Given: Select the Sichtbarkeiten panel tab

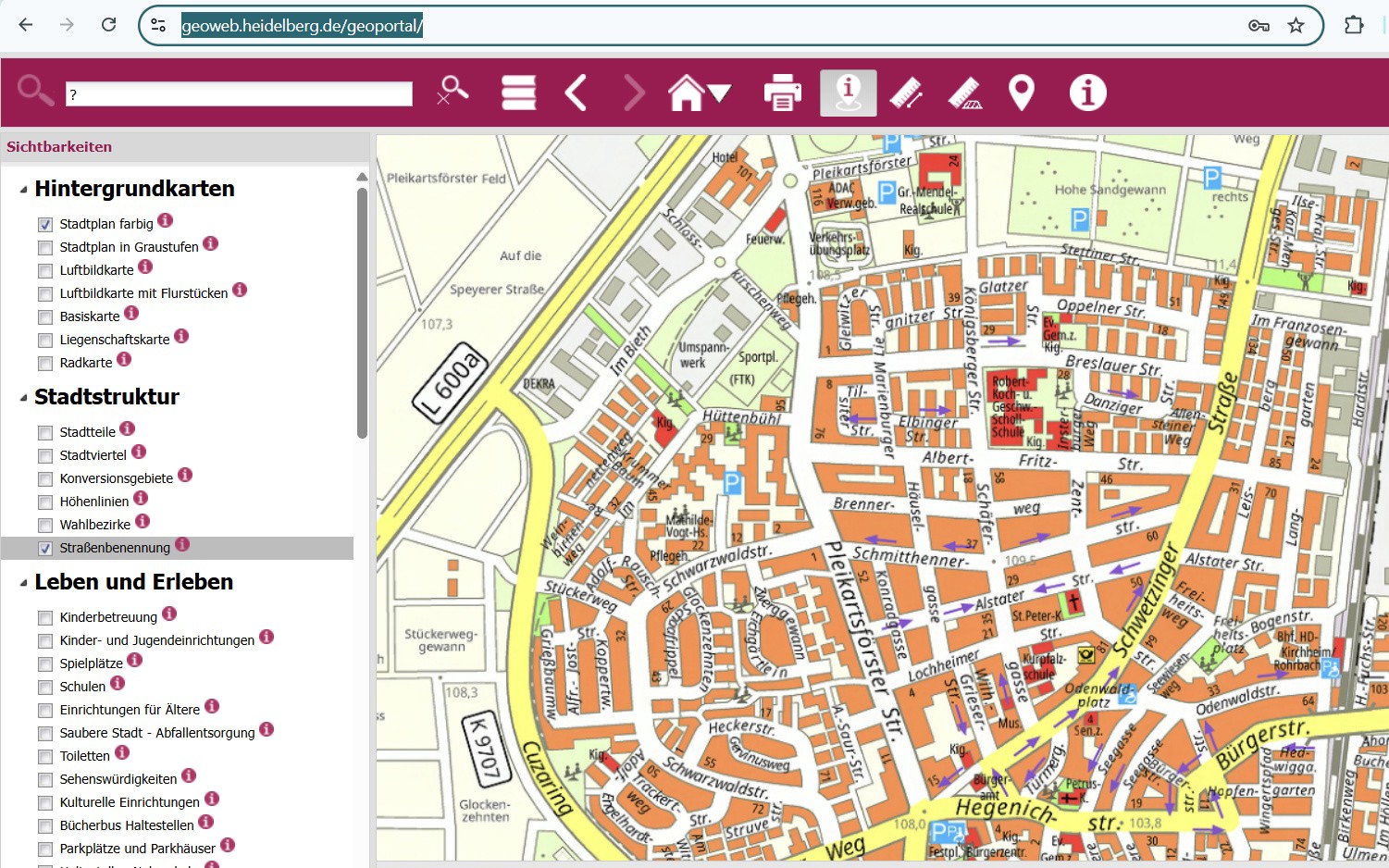Looking at the screenshot, I should click(x=59, y=147).
